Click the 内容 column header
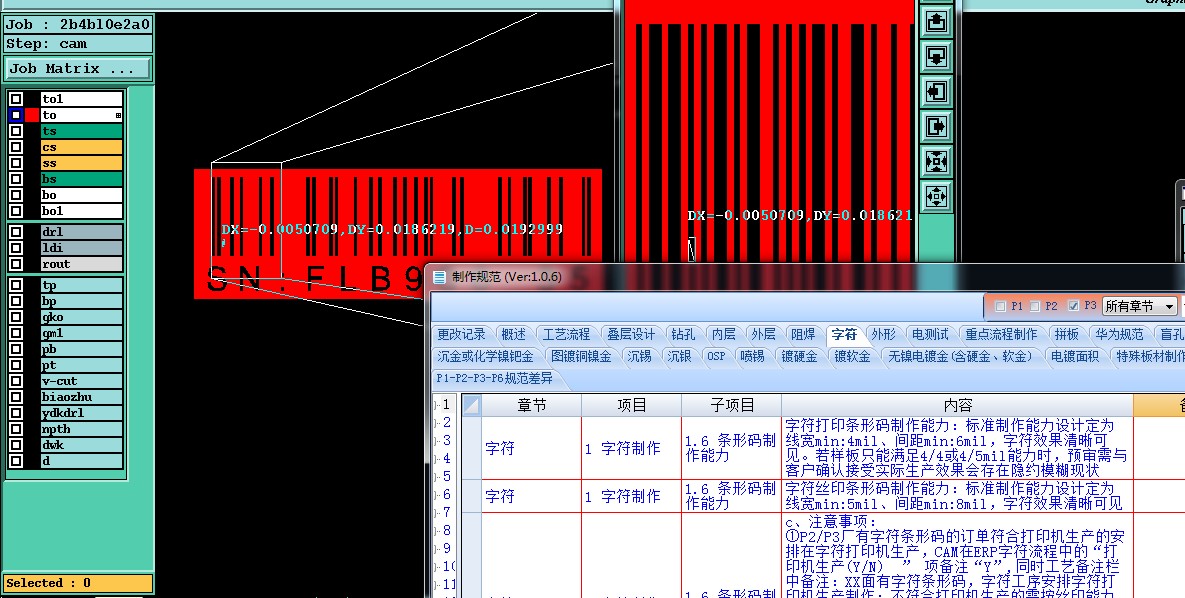Viewport: 1185px width, 598px height. pos(958,406)
